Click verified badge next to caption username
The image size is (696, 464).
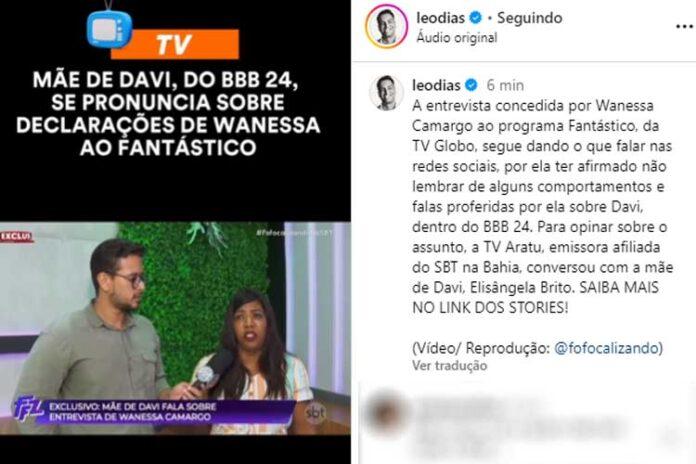(x=471, y=84)
